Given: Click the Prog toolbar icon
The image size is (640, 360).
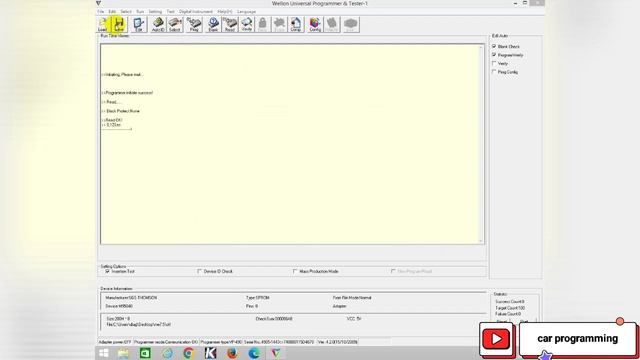Looking at the screenshot, I should pos(194,24).
